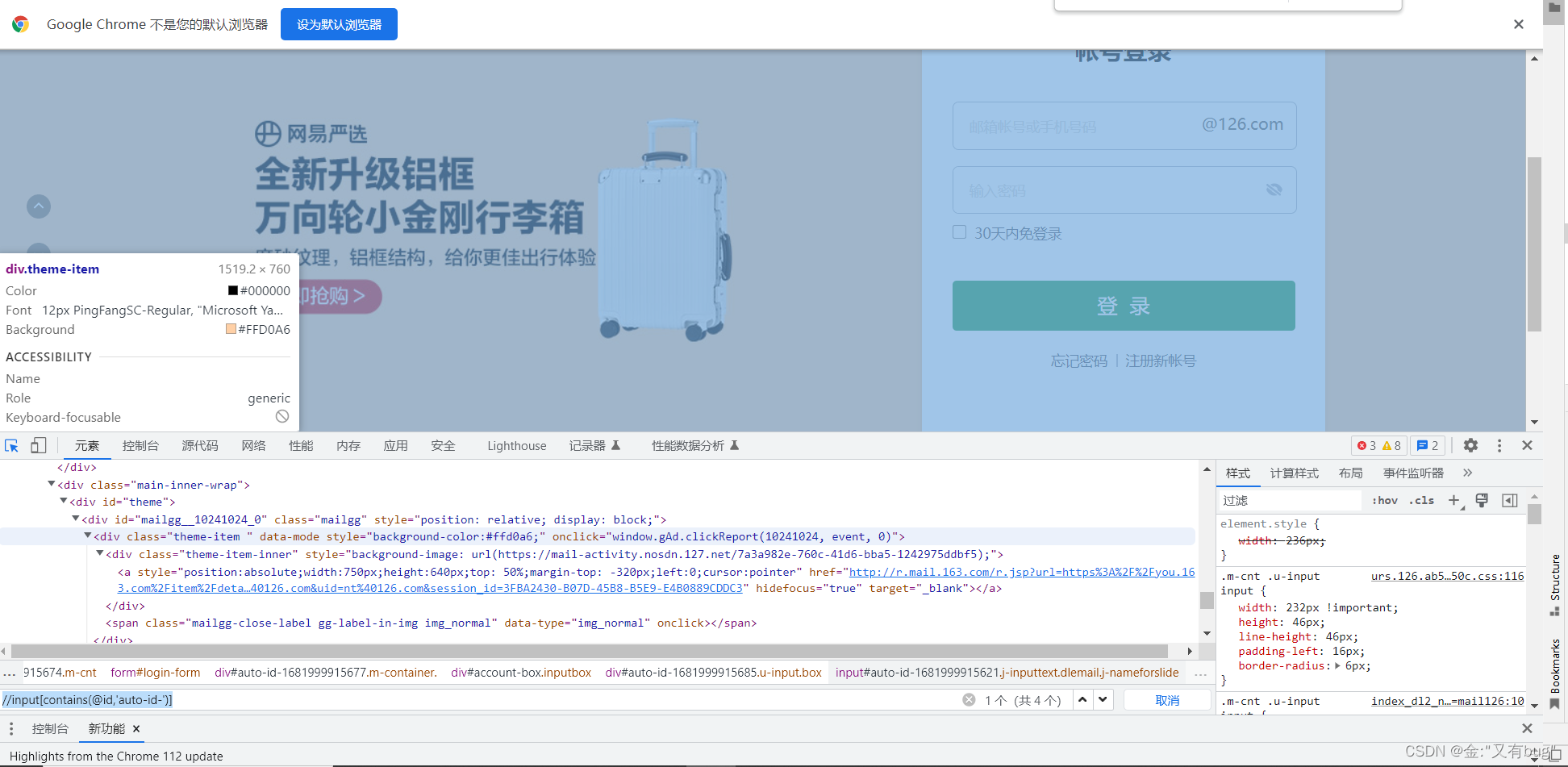Open the 应用 tab
The image size is (1568, 767).
click(x=395, y=445)
